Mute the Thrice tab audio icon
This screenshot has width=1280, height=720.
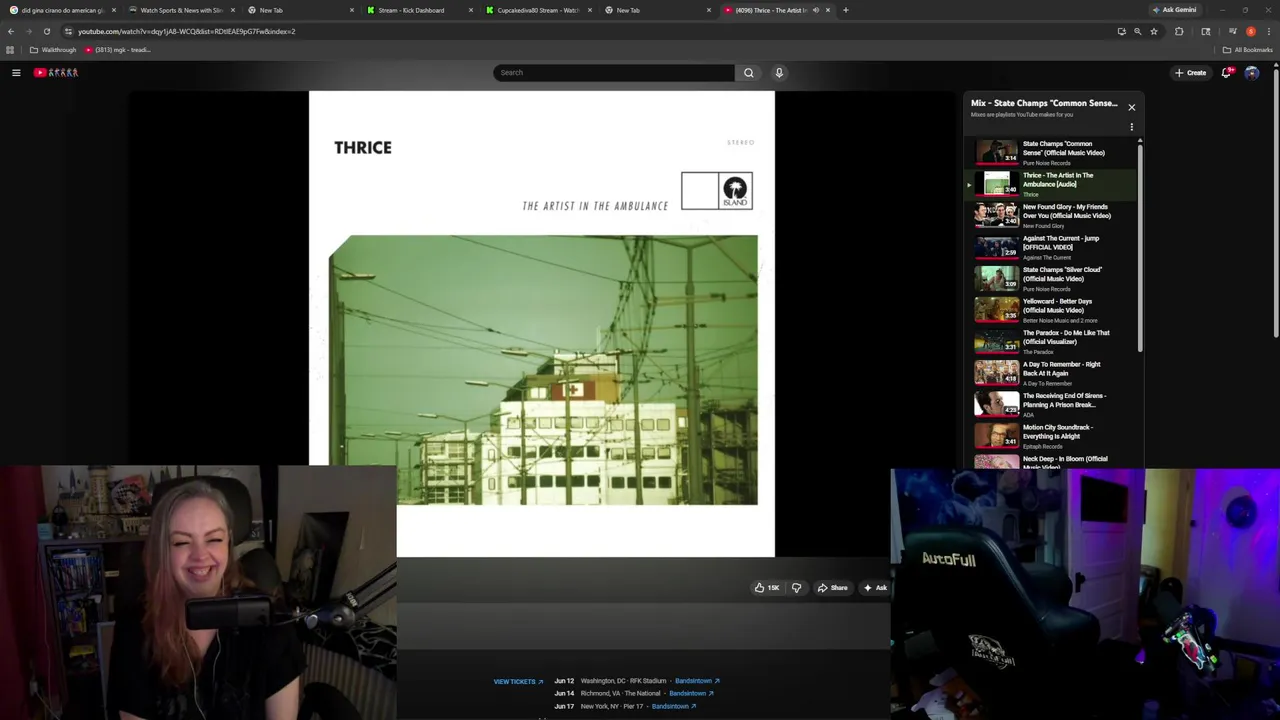(x=816, y=10)
